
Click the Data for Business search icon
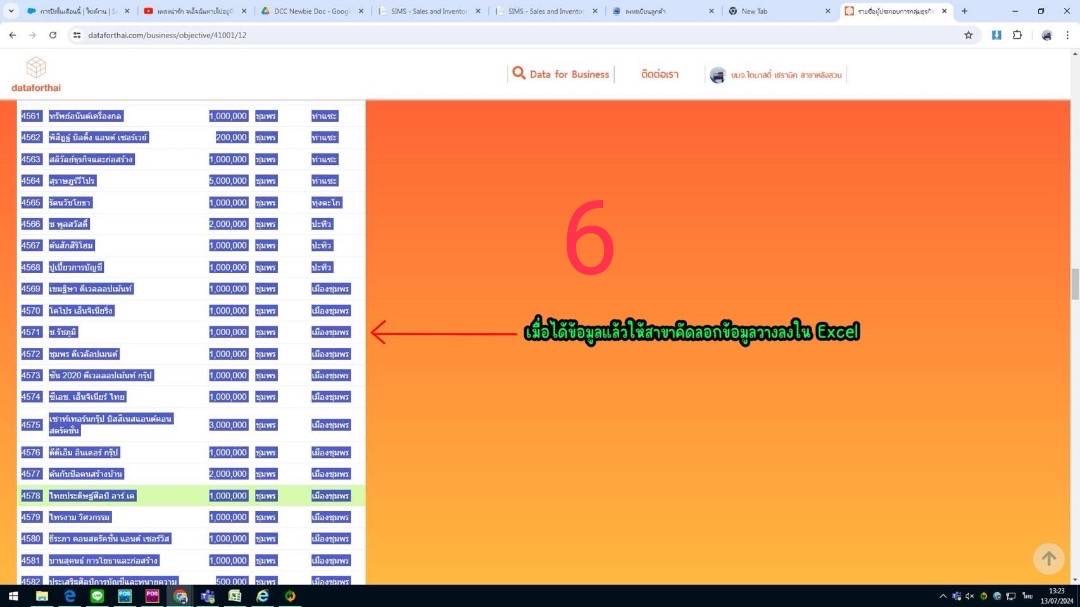point(518,73)
